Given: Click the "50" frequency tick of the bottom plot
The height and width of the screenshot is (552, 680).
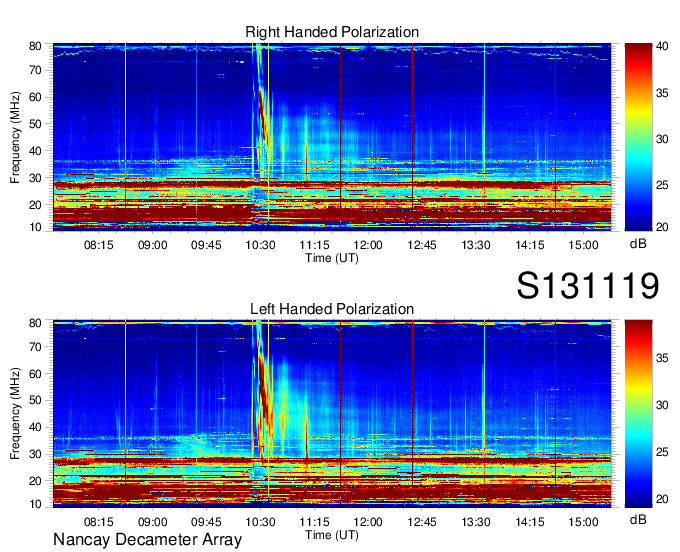Looking at the screenshot, I should (35, 400).
